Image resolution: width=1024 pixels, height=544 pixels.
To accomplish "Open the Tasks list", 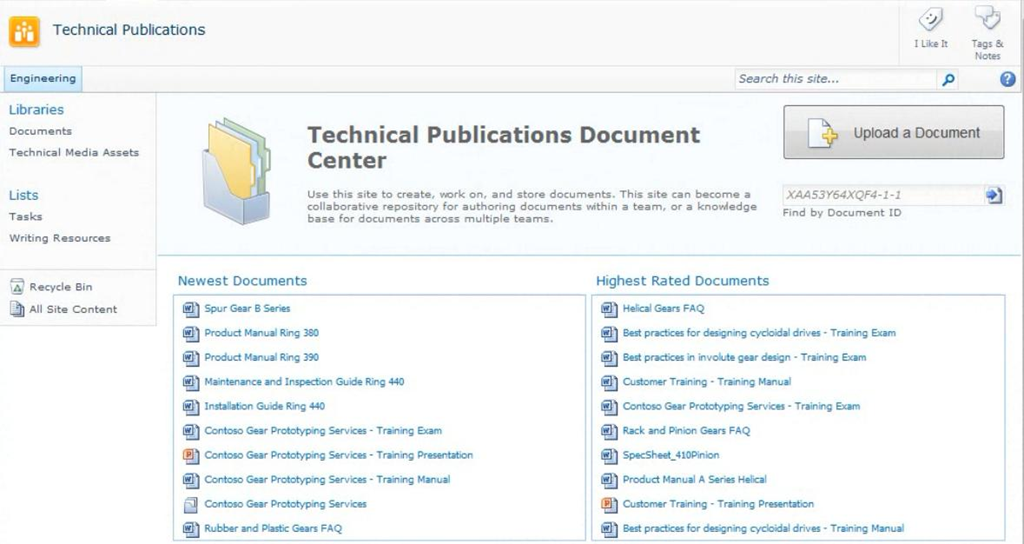I will click(x=25, y=216).
